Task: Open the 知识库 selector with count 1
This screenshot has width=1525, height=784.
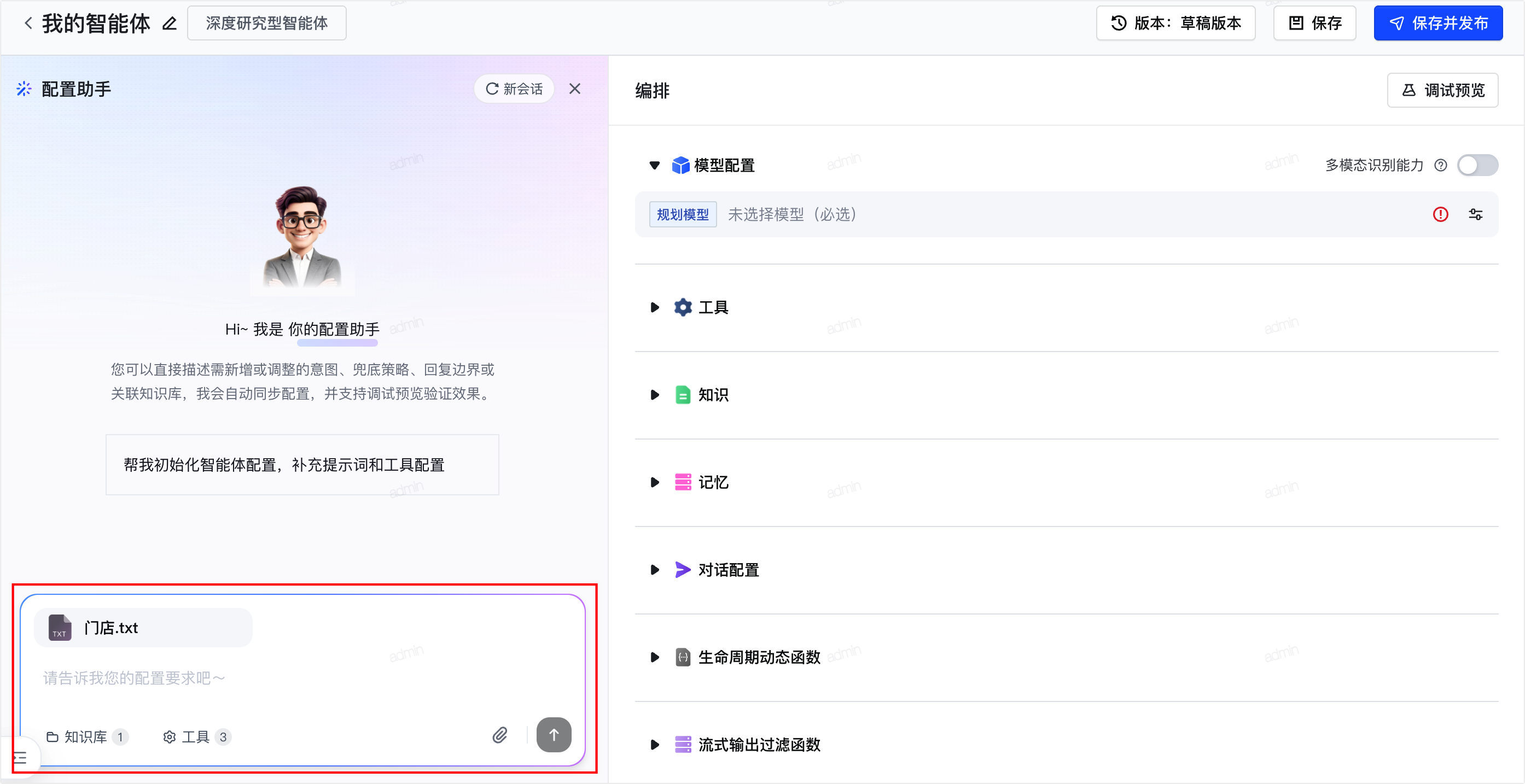Action: 87,736
